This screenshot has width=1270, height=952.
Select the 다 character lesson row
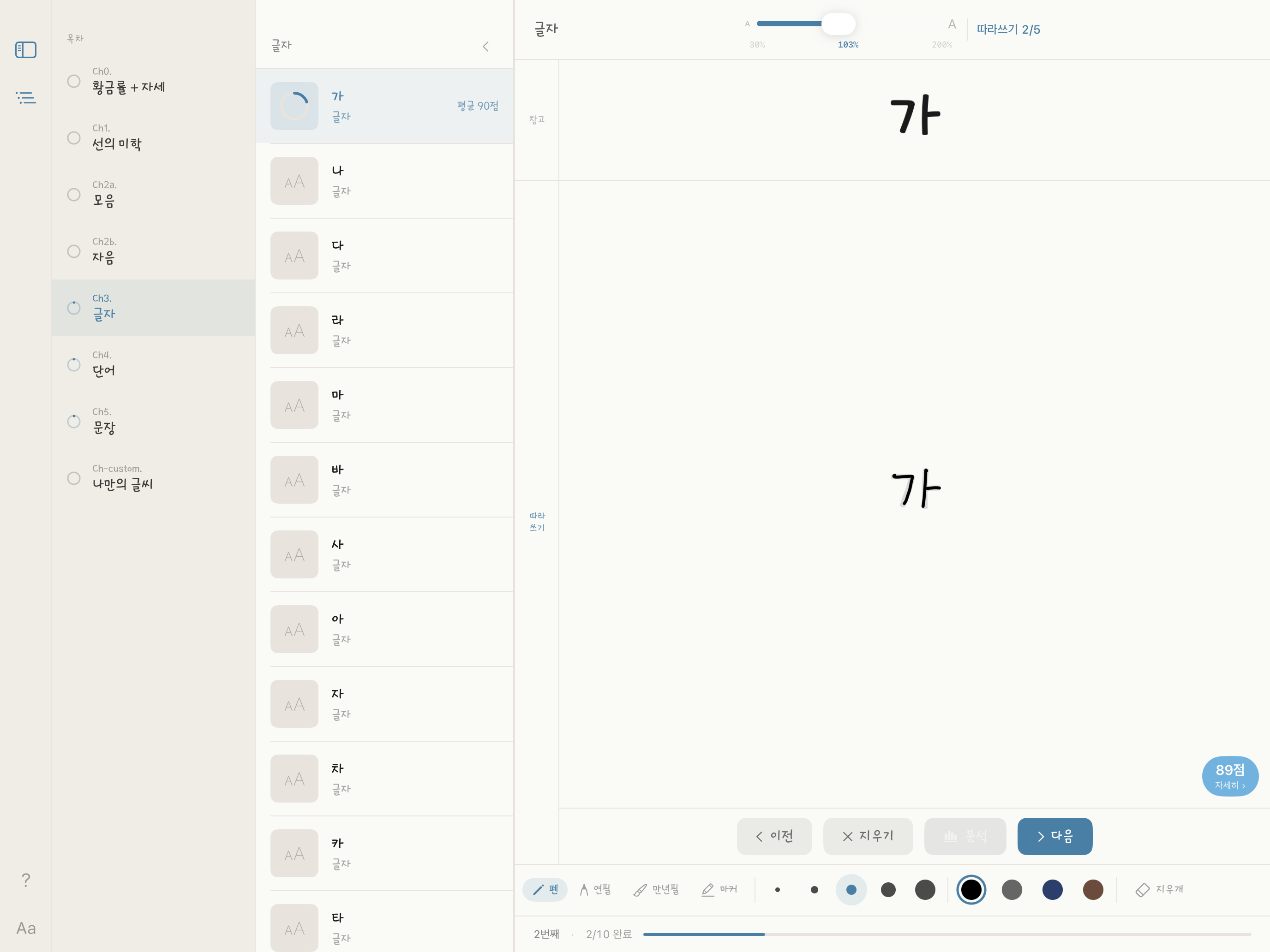pos(385,256)
